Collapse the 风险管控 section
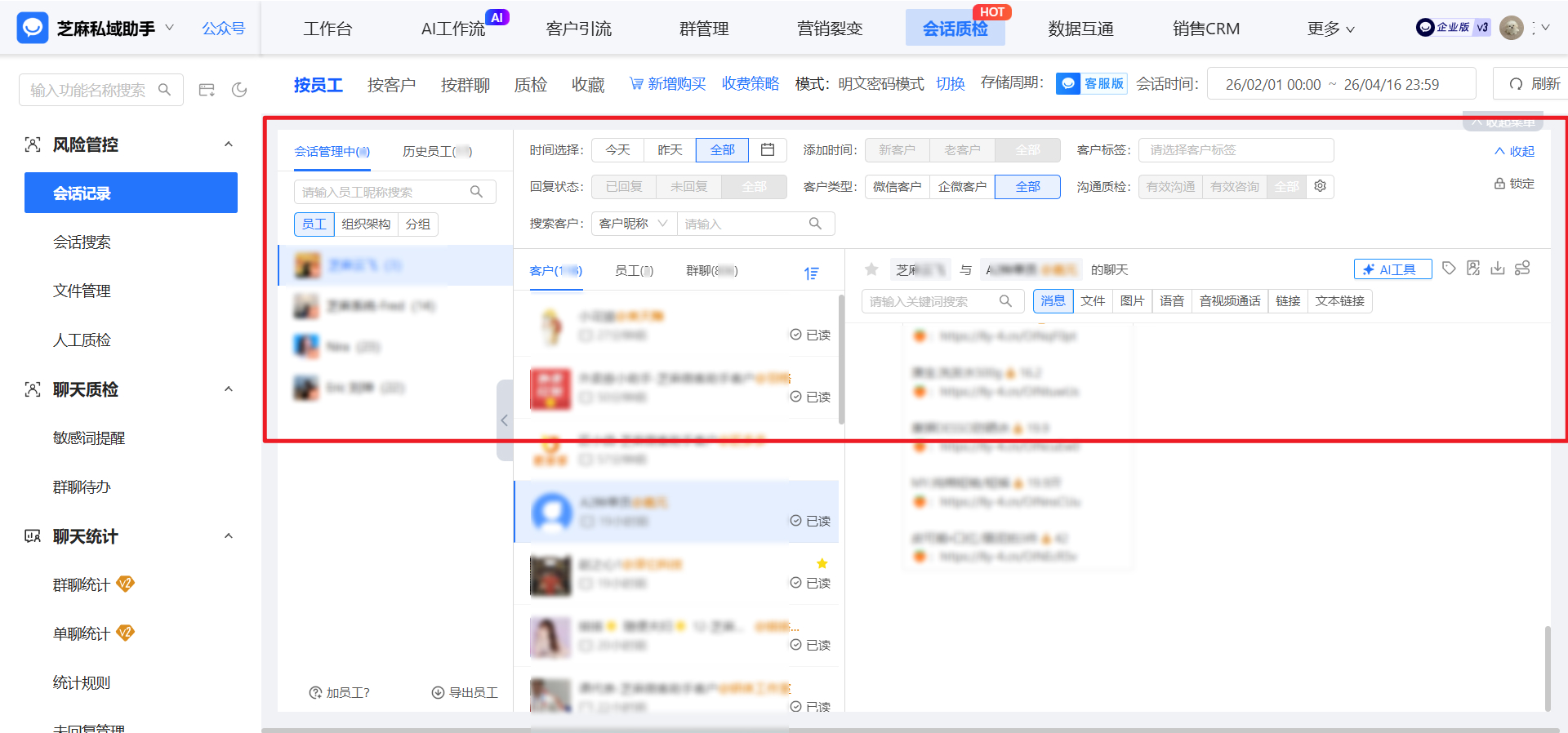 tap(229, 144)
